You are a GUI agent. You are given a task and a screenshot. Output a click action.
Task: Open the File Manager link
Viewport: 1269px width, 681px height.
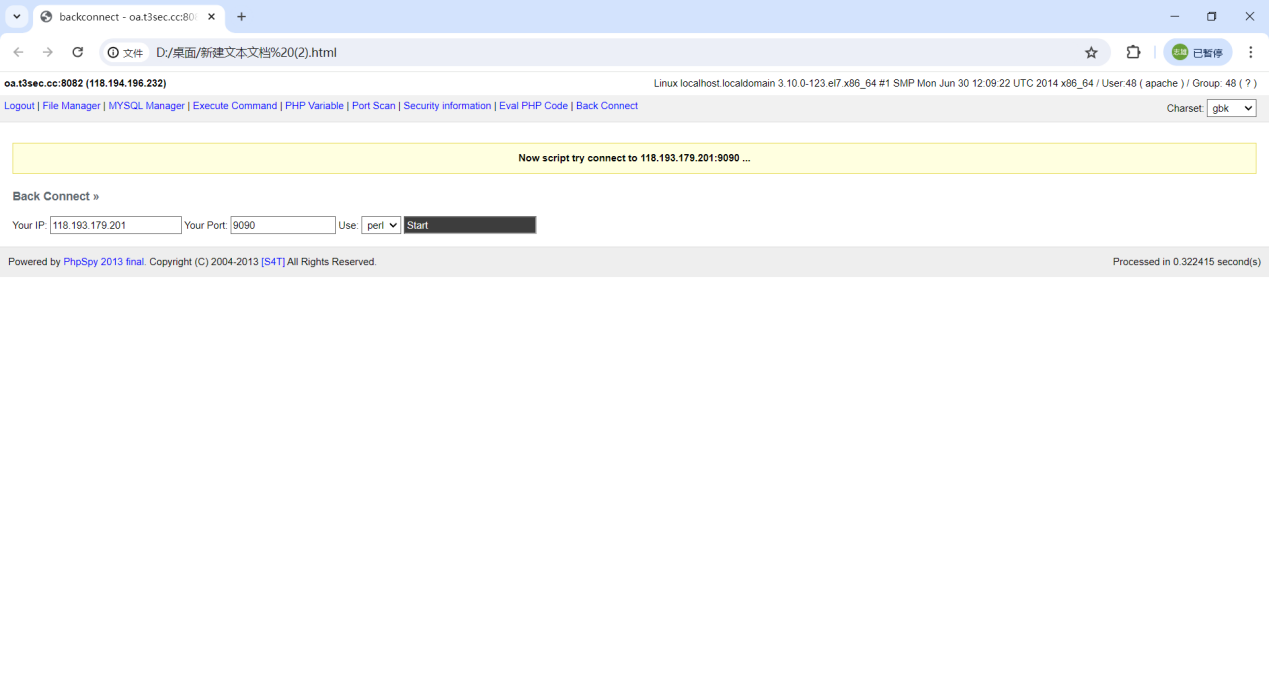click(71, 106)
